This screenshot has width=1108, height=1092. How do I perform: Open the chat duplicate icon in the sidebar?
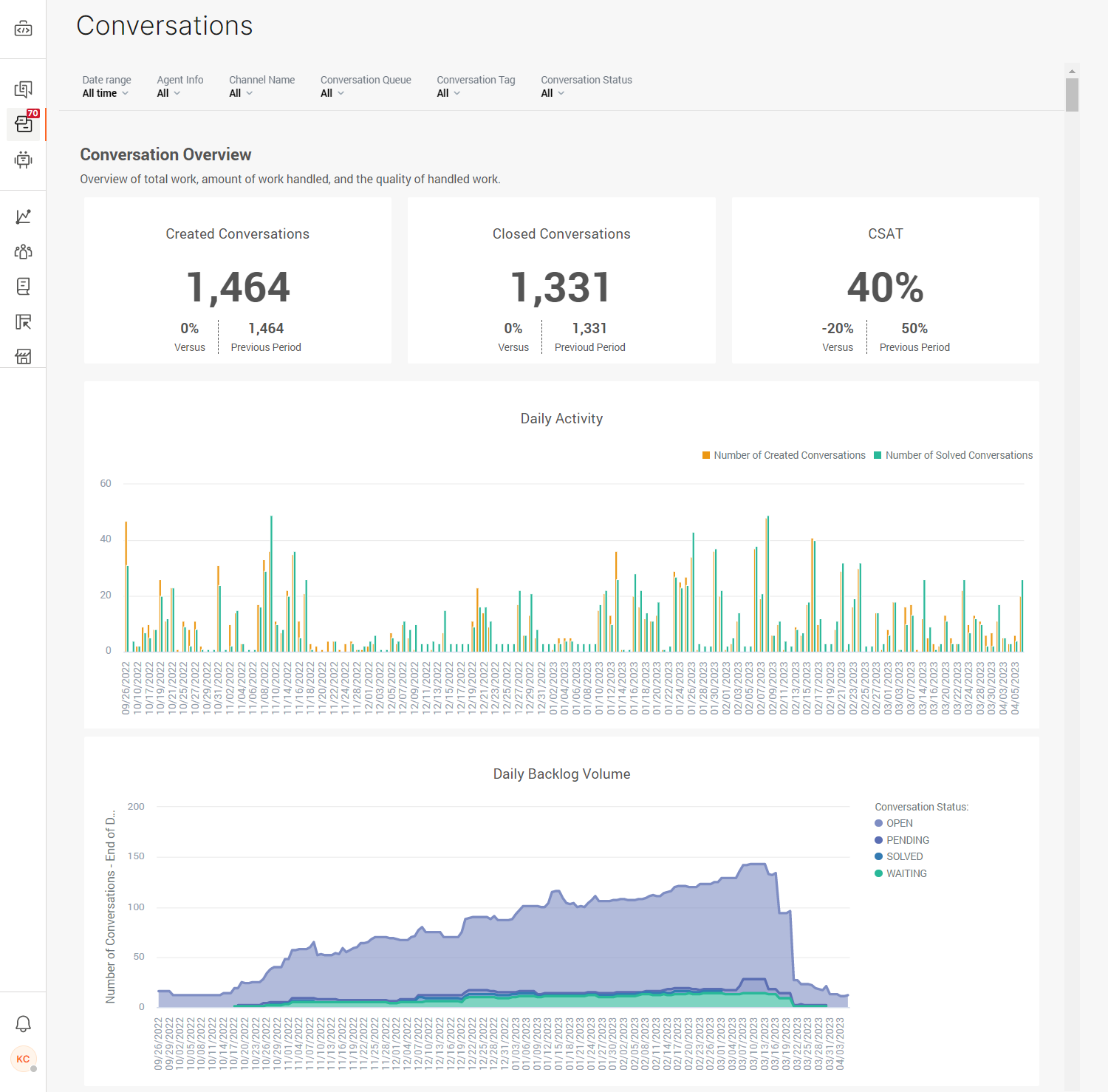(23, 87)
